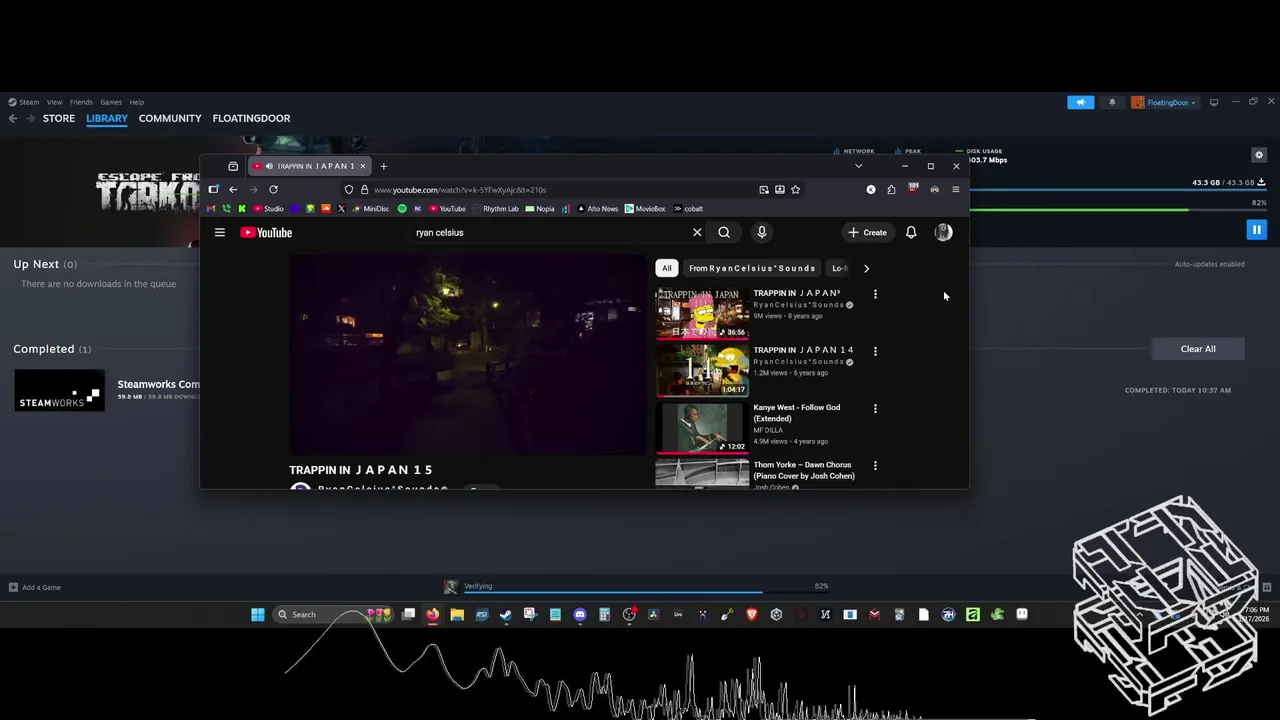Image resolution: width=1280 pixels, height=720 pixels.
Task: Open YouTube bookmark in bookmarks bar
Action: click(x=446, y=209)
